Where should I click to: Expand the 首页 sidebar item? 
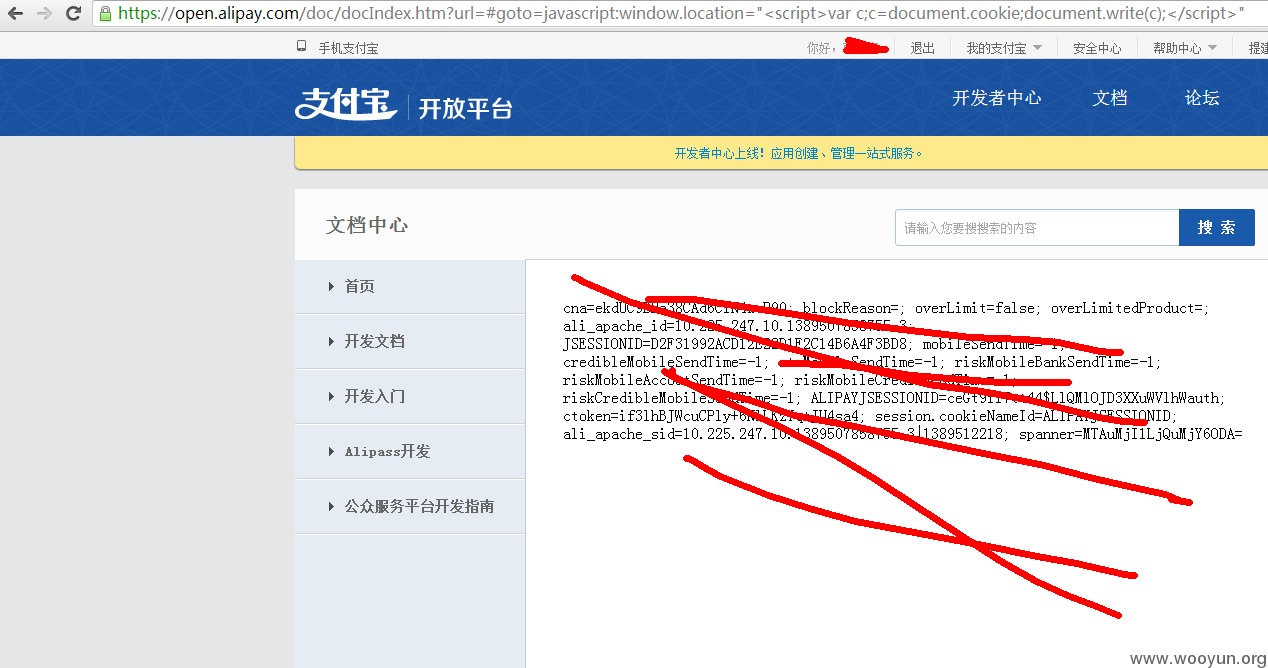click(x=410, y=286)
